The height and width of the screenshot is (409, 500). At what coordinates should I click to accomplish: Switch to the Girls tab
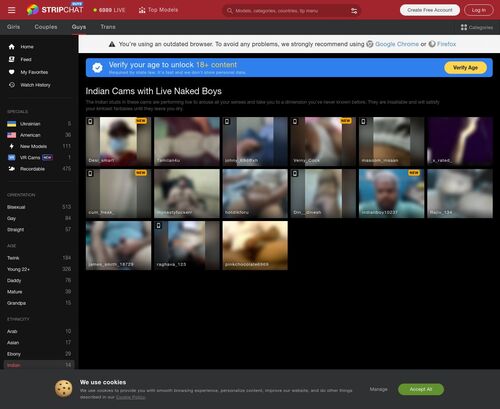pos(14,27)
